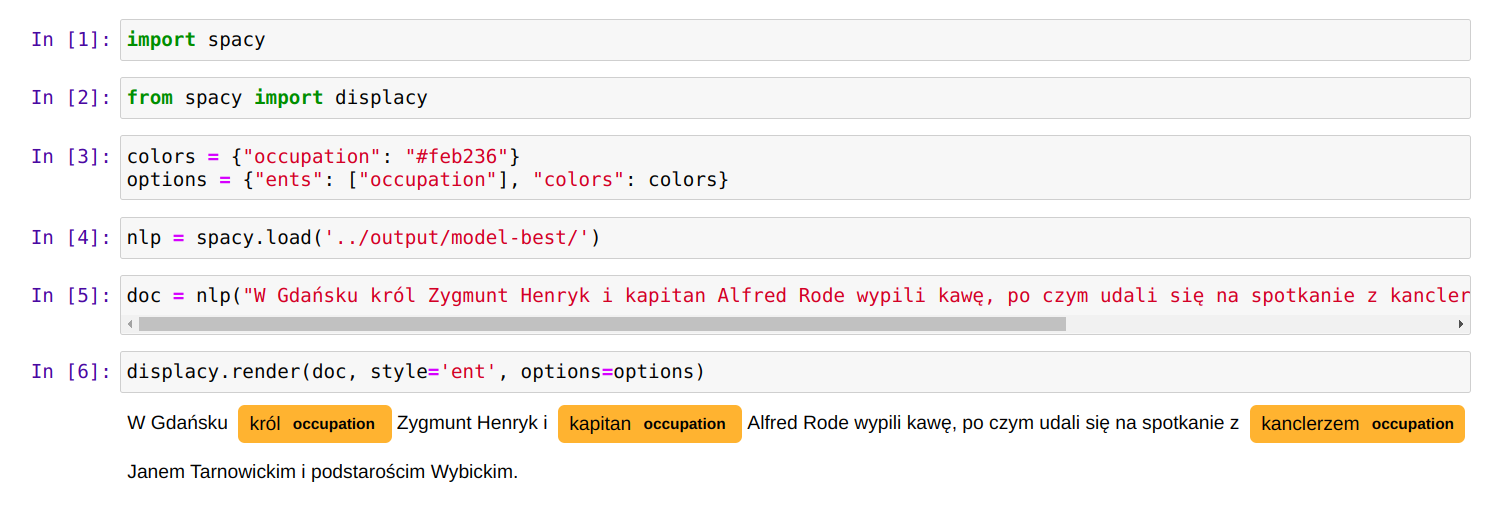This screenshot has height=505, width=1488.
Task: Select the In [6] cell prompt
Action: (71, 372)
